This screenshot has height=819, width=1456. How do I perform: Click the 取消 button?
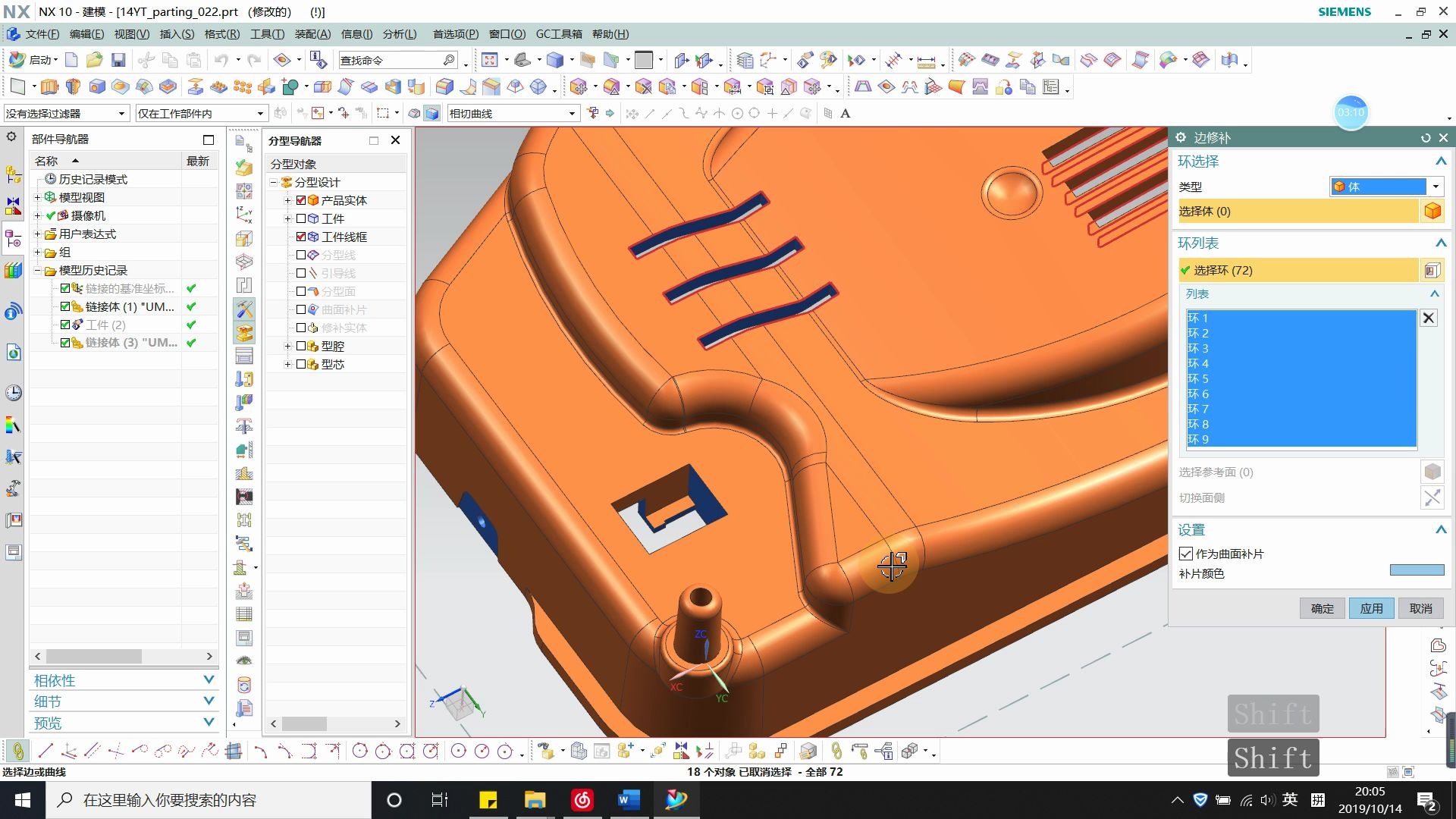coord(1420,608)
